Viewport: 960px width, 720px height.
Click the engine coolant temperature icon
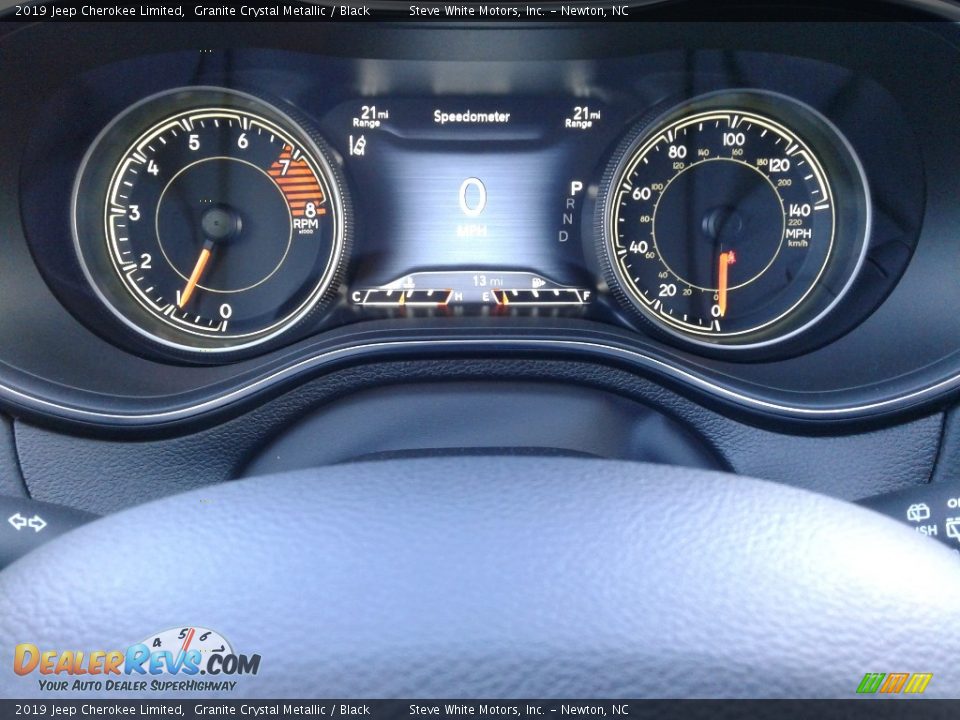point(408,283)
